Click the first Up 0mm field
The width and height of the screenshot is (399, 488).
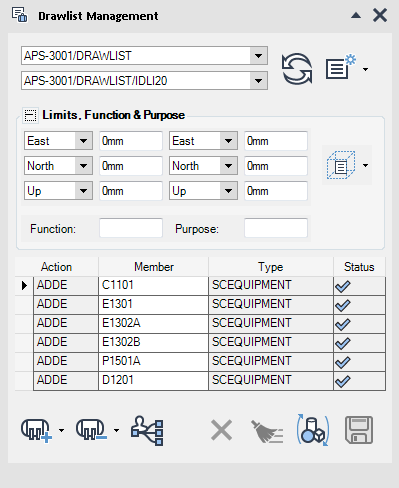(131, 191)
